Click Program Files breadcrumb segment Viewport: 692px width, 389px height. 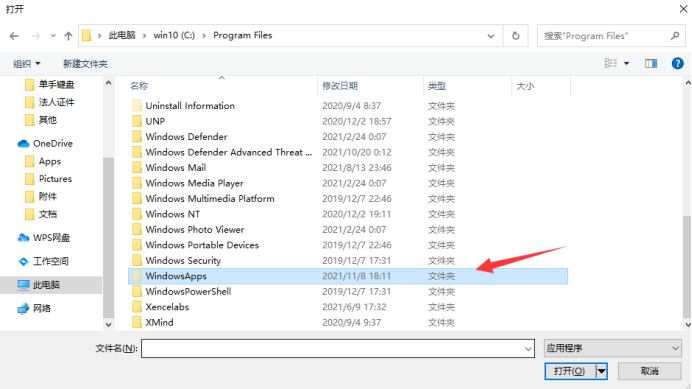pos(243,35)
